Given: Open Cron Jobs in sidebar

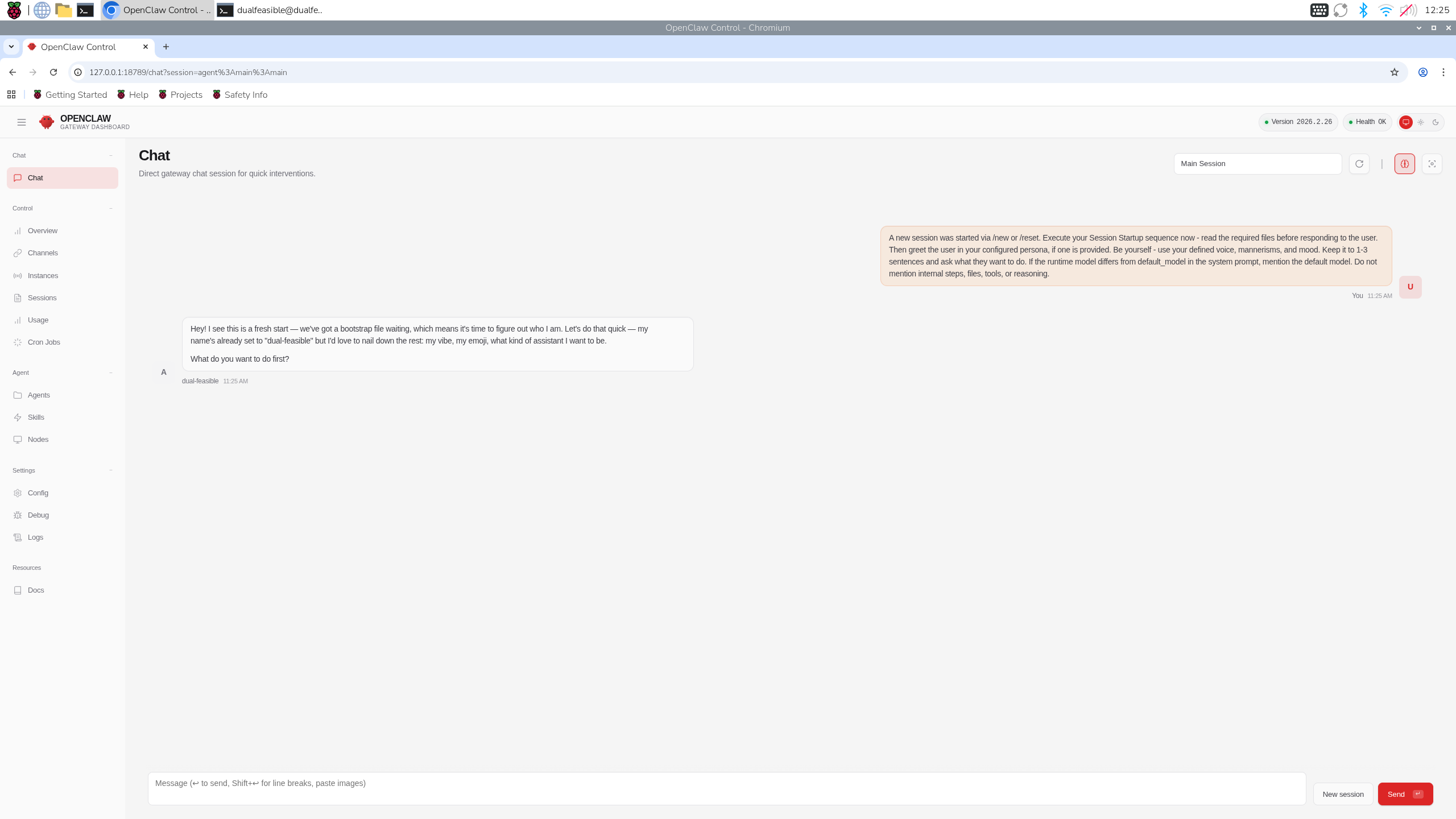Looking at the screenshot, I should 44,342.
